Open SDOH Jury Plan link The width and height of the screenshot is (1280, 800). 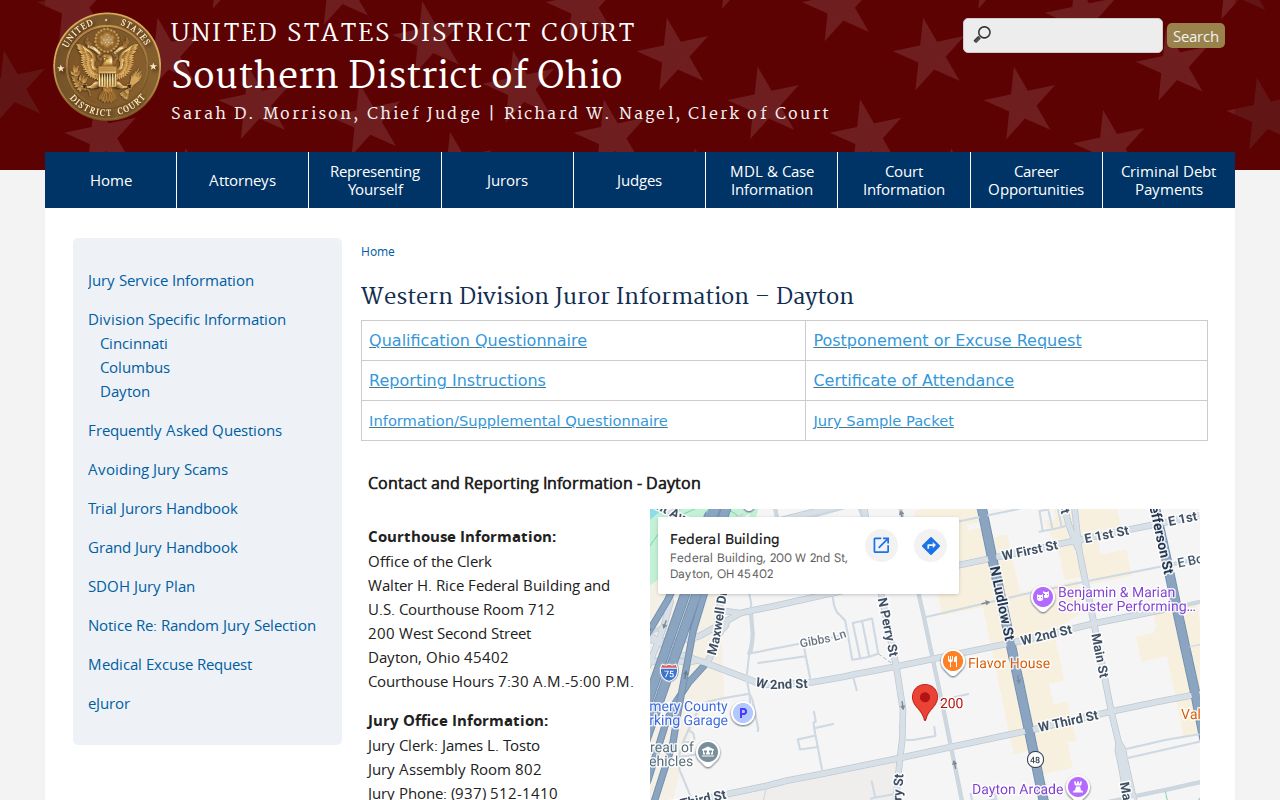141,587
